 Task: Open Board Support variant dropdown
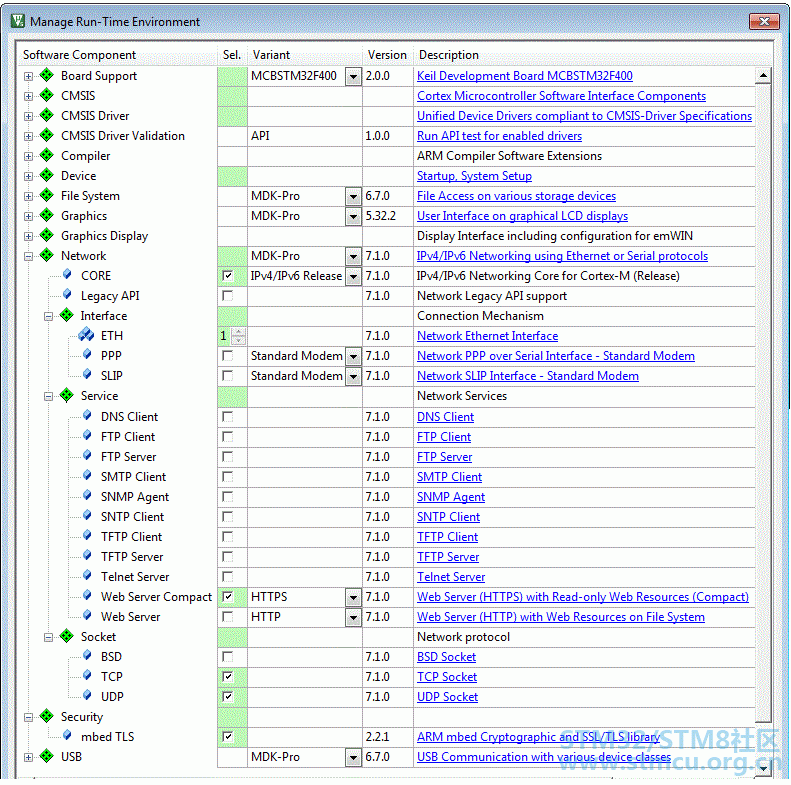coord(354,77)
